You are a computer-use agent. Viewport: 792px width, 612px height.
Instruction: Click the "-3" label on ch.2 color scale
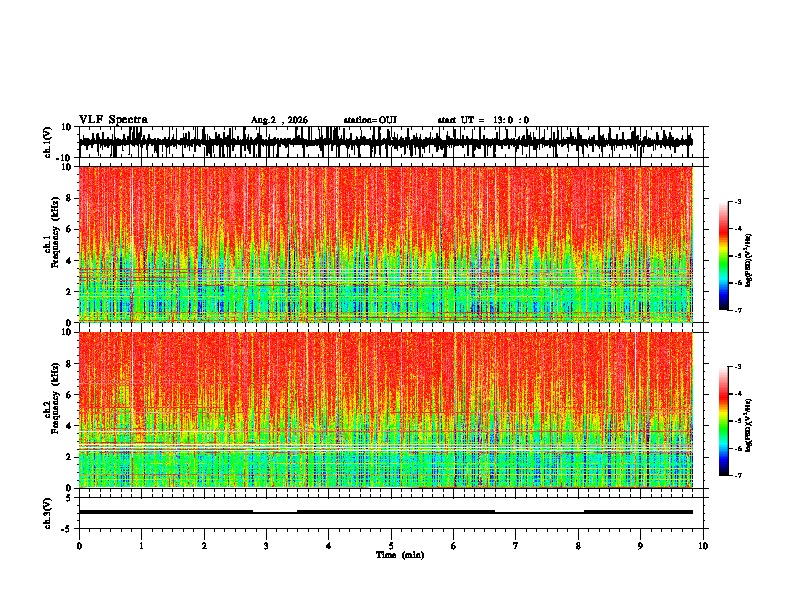coord(737,367)
